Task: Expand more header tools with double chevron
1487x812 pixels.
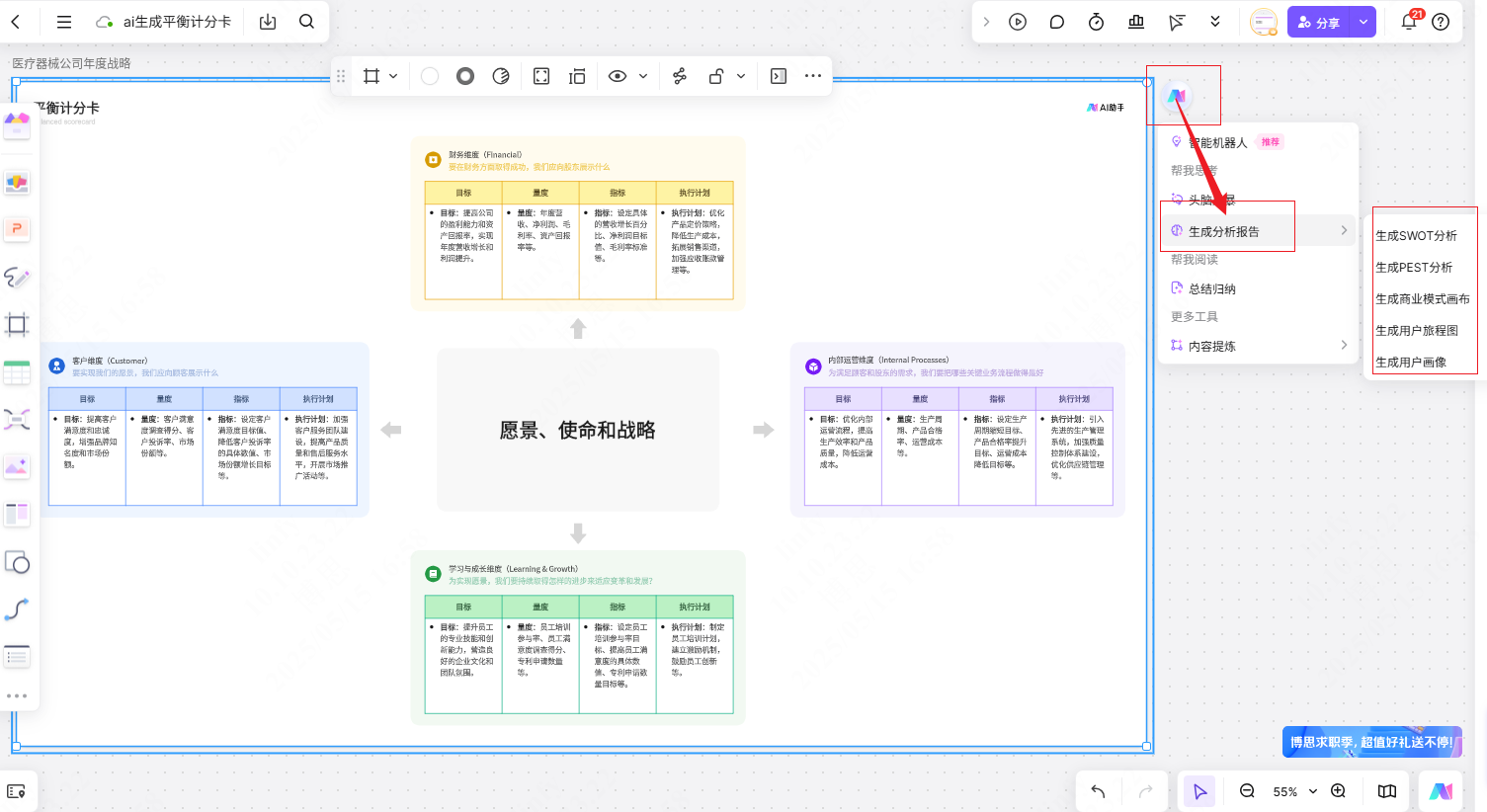Action: (1215, 22)
